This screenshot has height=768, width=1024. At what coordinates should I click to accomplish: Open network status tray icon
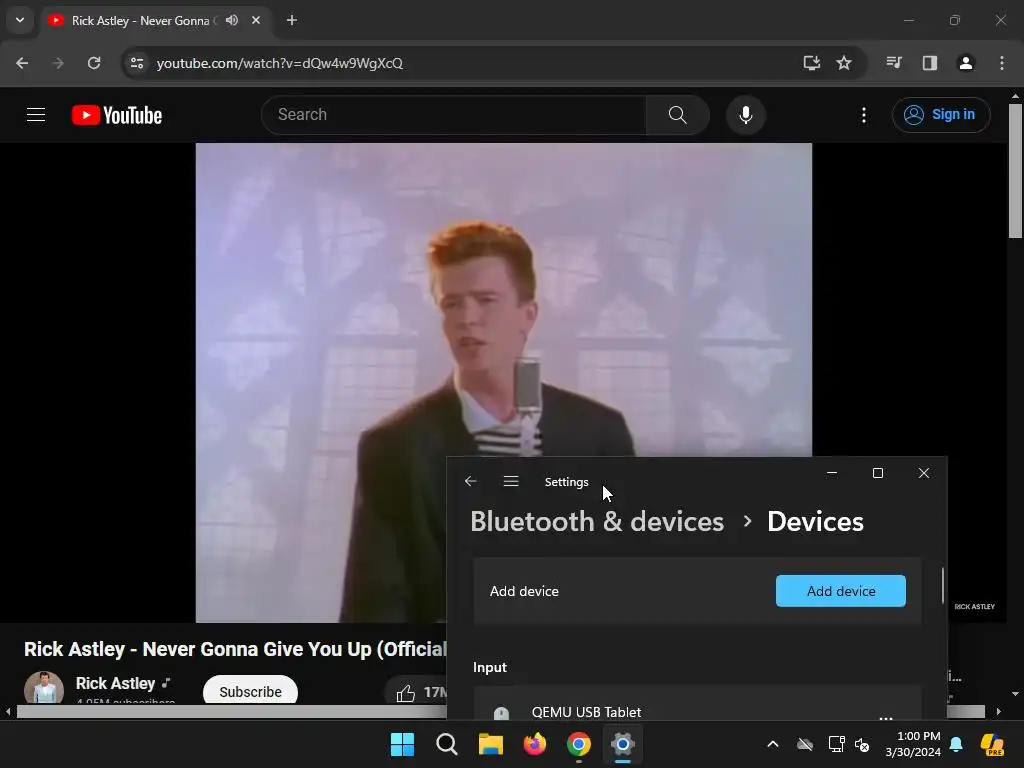(x=836, y=744)
